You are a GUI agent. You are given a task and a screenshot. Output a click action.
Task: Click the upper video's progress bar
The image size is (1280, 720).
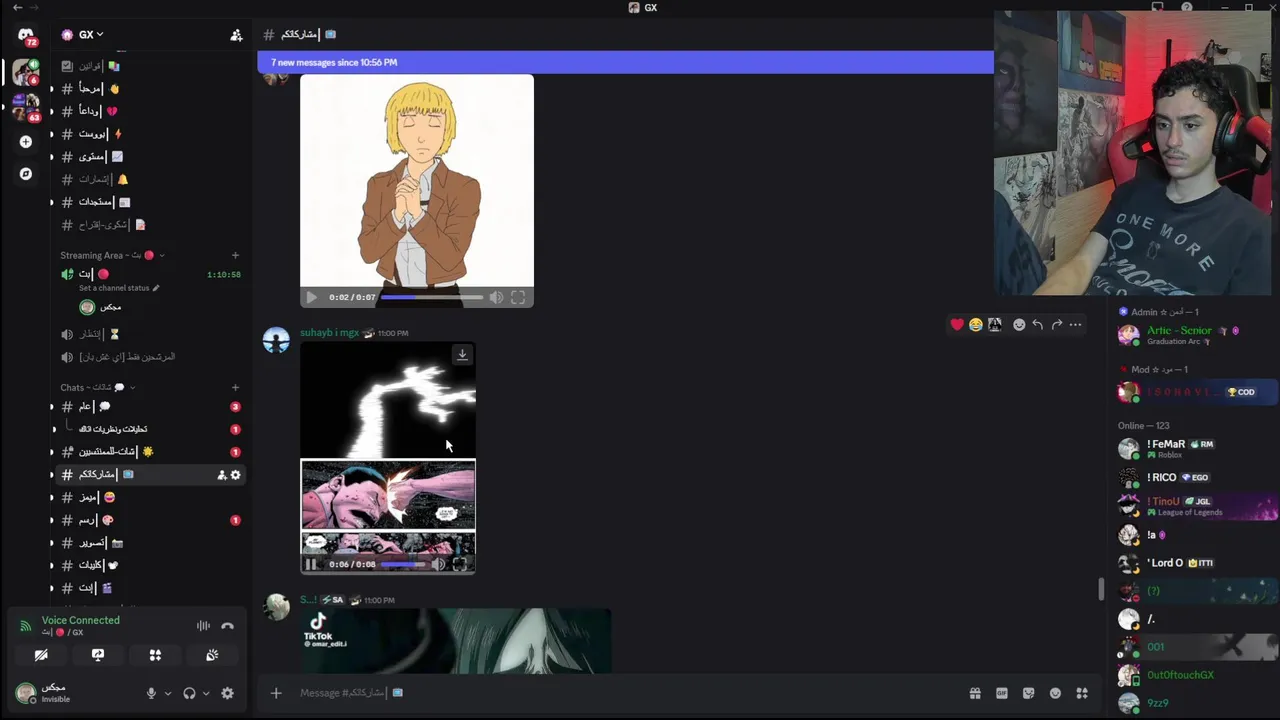pos(432,297)
